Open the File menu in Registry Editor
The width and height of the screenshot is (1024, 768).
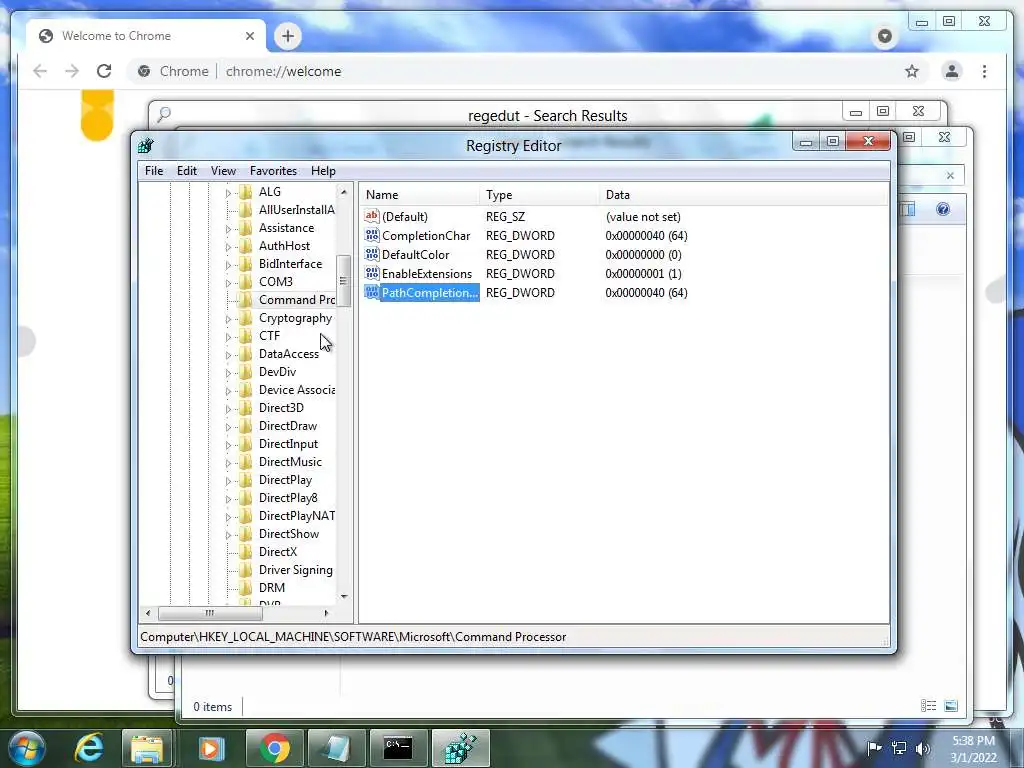coord(154,170)
